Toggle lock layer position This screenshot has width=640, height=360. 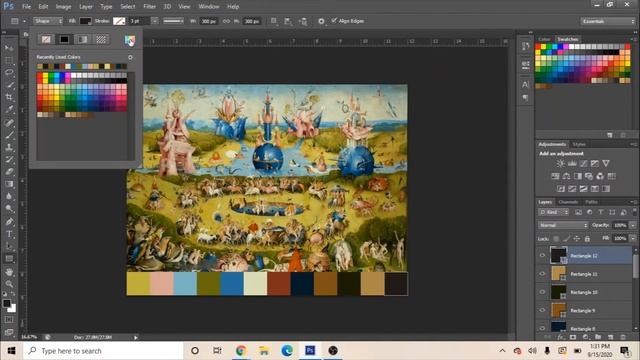tap(576, 238)
